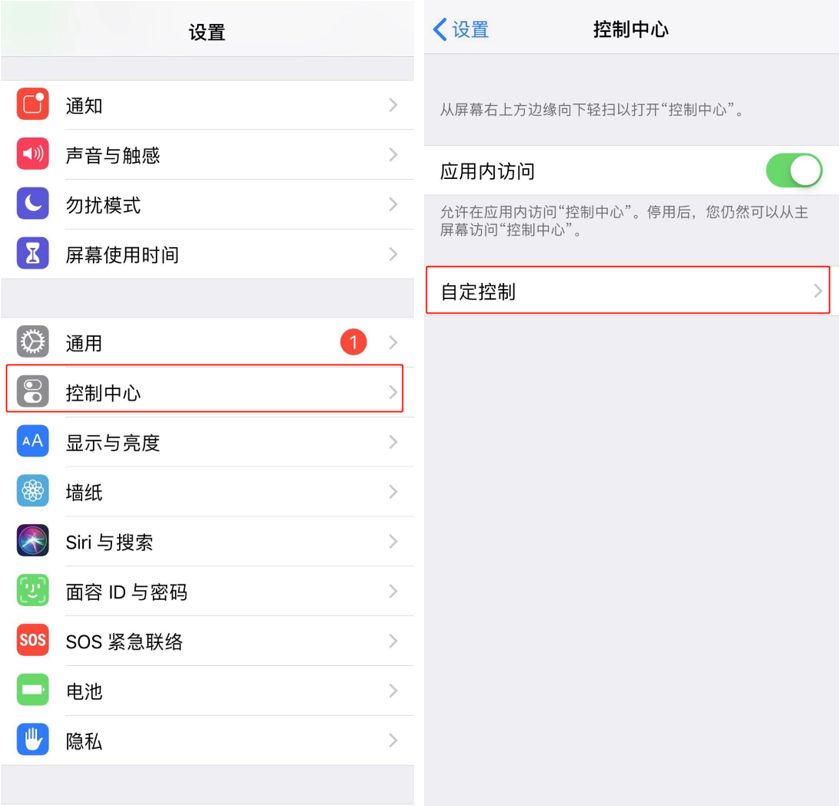The height and width of the screenshot is (806, 840).
Task: Open the 控制中心 toggle-switch icon
Action: pos(33,391)
